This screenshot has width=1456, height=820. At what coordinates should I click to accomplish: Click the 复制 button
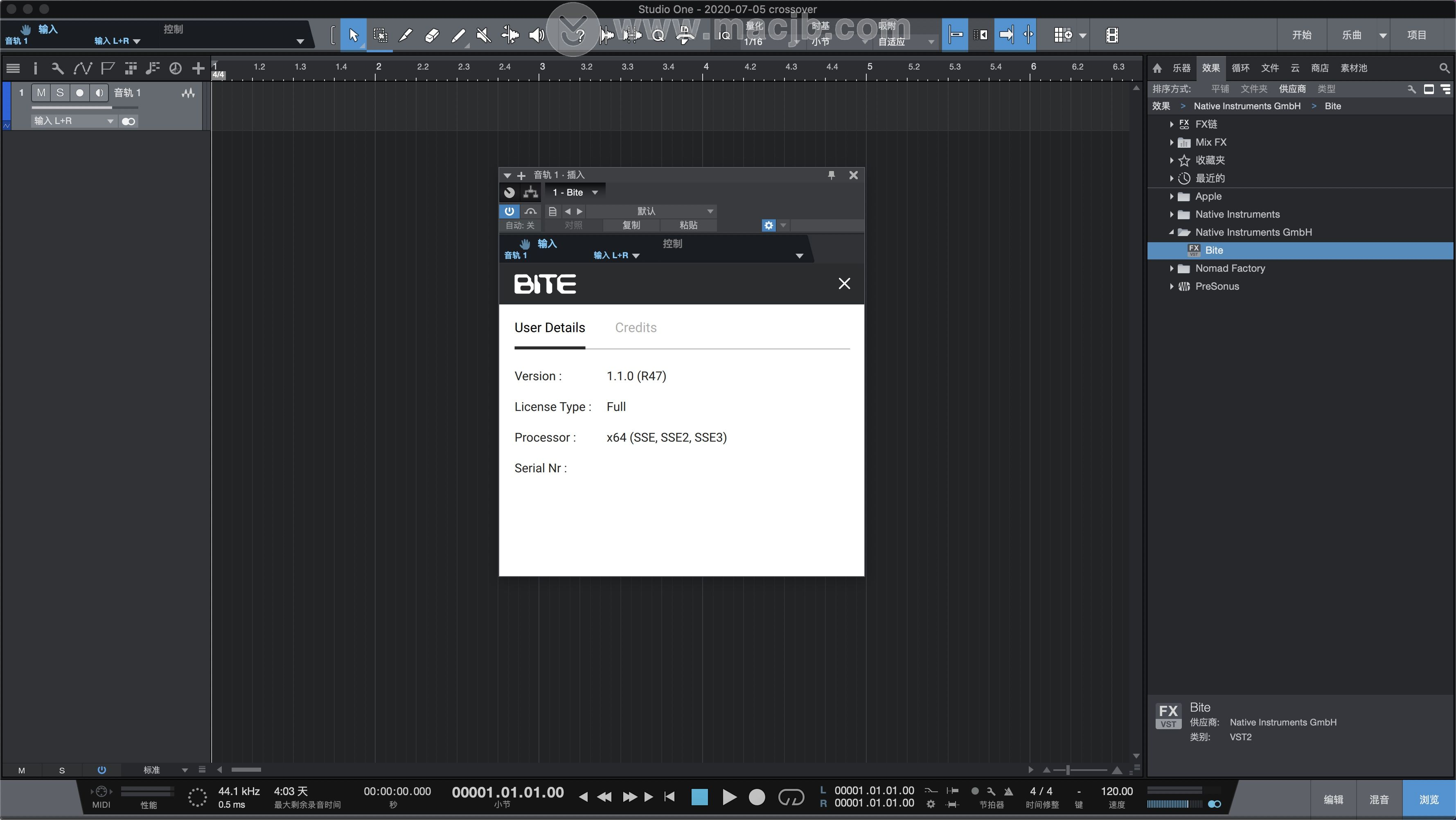coord(631,225)
